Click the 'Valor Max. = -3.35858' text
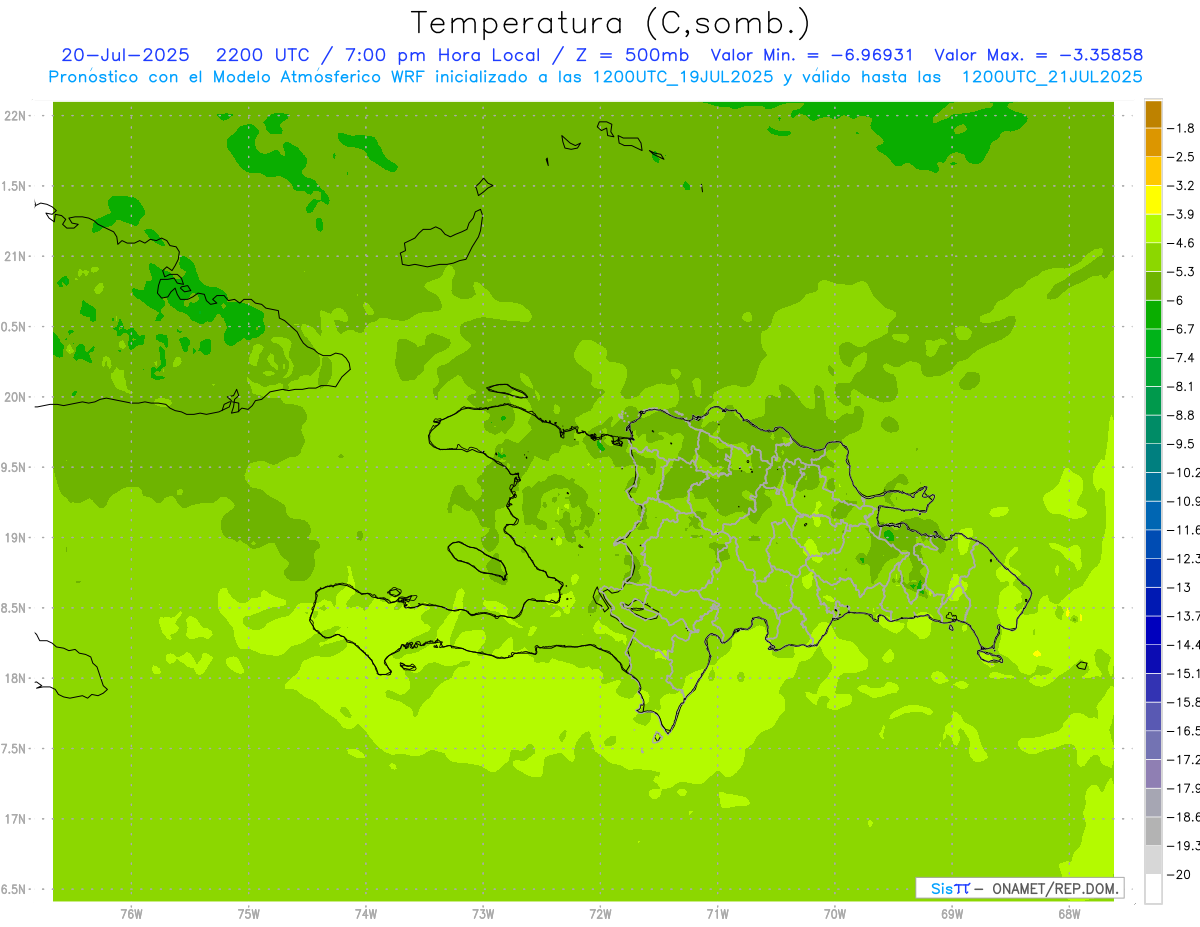 (x=1038, y=55)
